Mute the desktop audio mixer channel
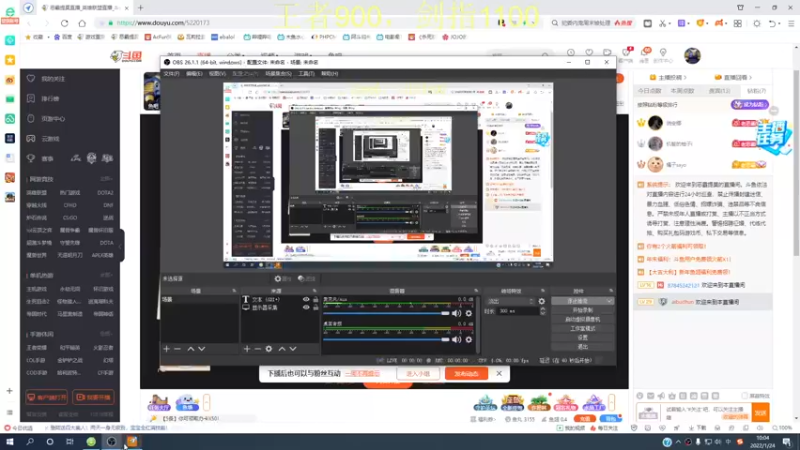 (x=457, y=339)
